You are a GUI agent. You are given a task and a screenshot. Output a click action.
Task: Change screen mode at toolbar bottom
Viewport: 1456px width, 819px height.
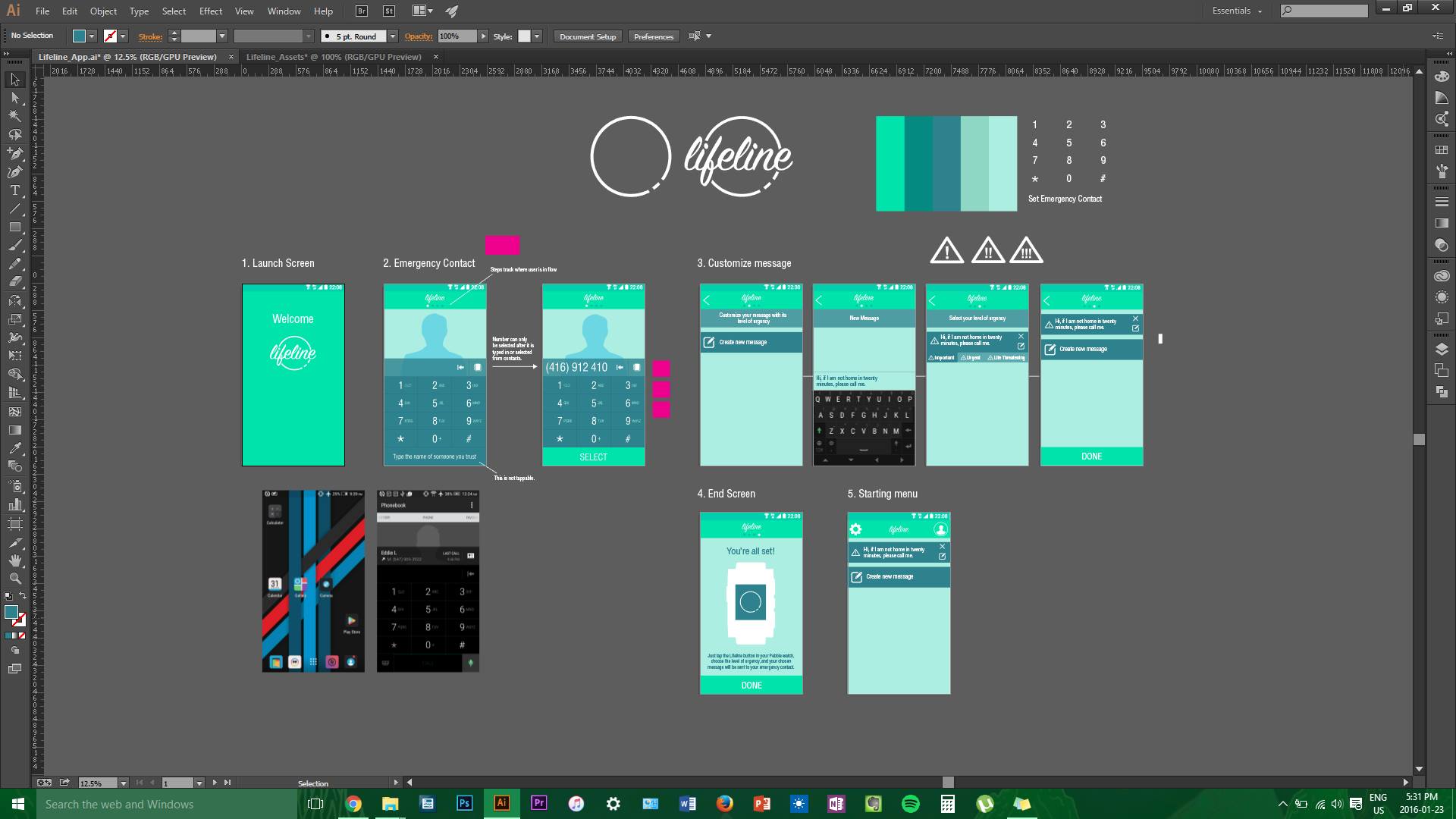tap(14, 669)
